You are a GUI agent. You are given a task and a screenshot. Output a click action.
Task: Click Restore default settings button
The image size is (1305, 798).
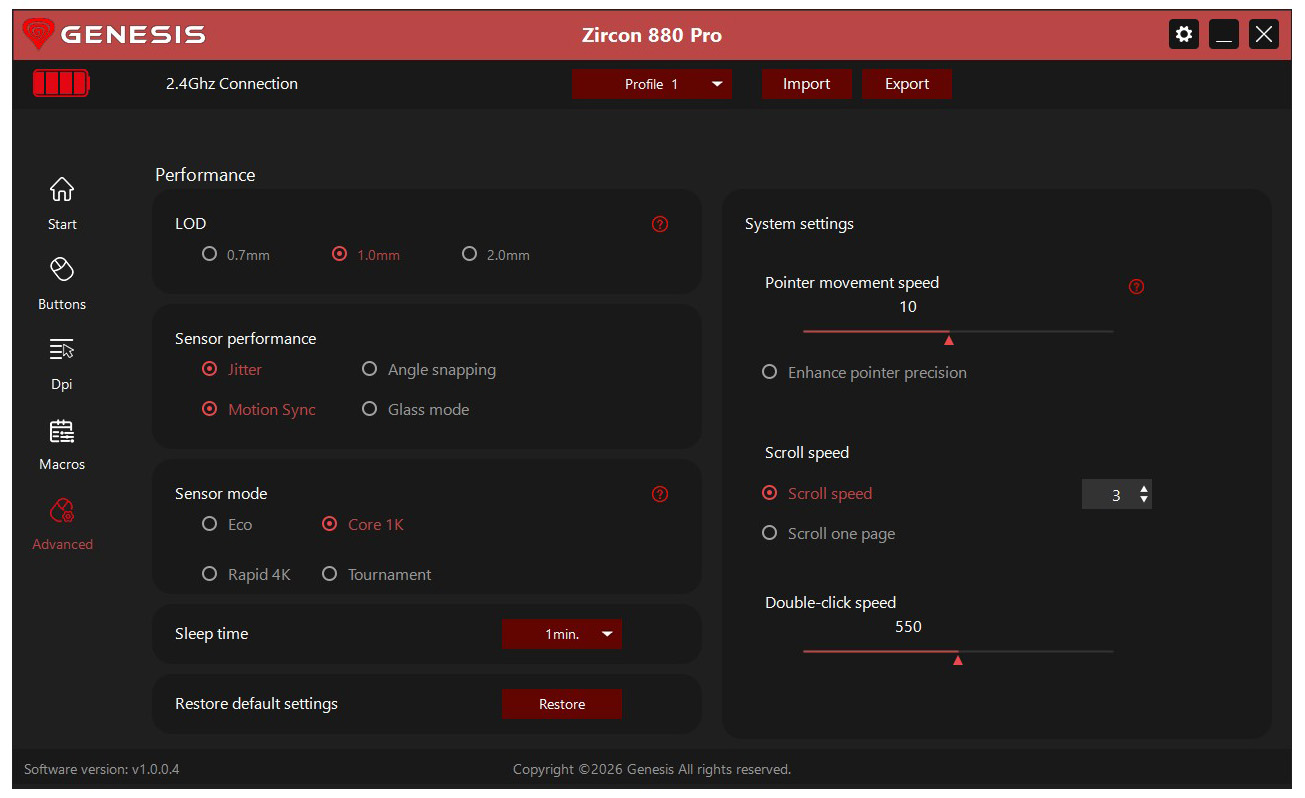point(562,704)
